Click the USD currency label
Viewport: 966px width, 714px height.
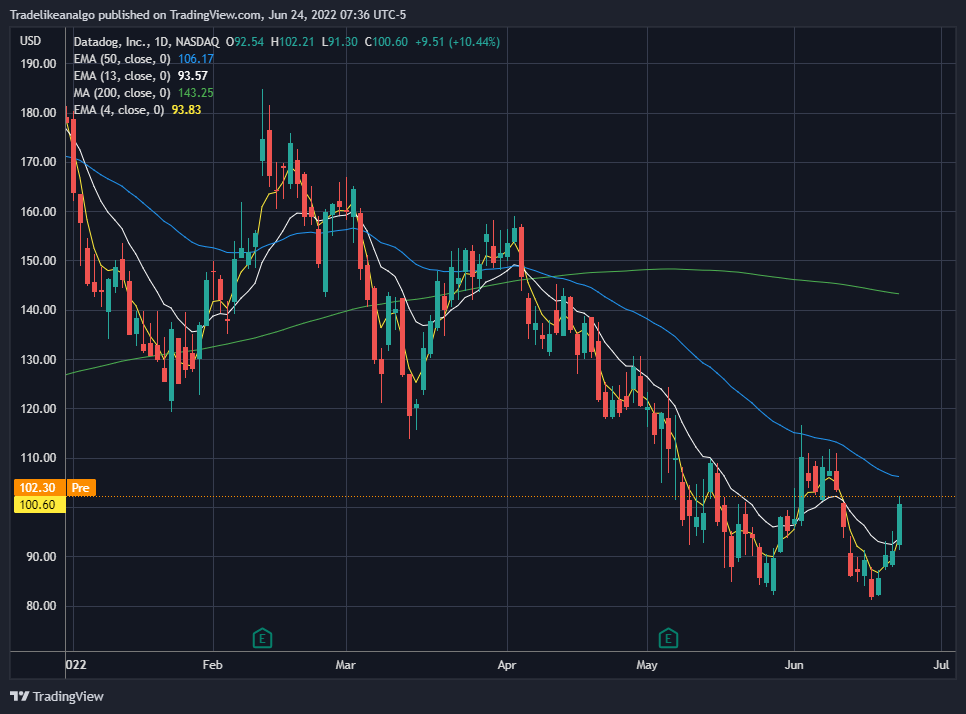tap(31, 41)
